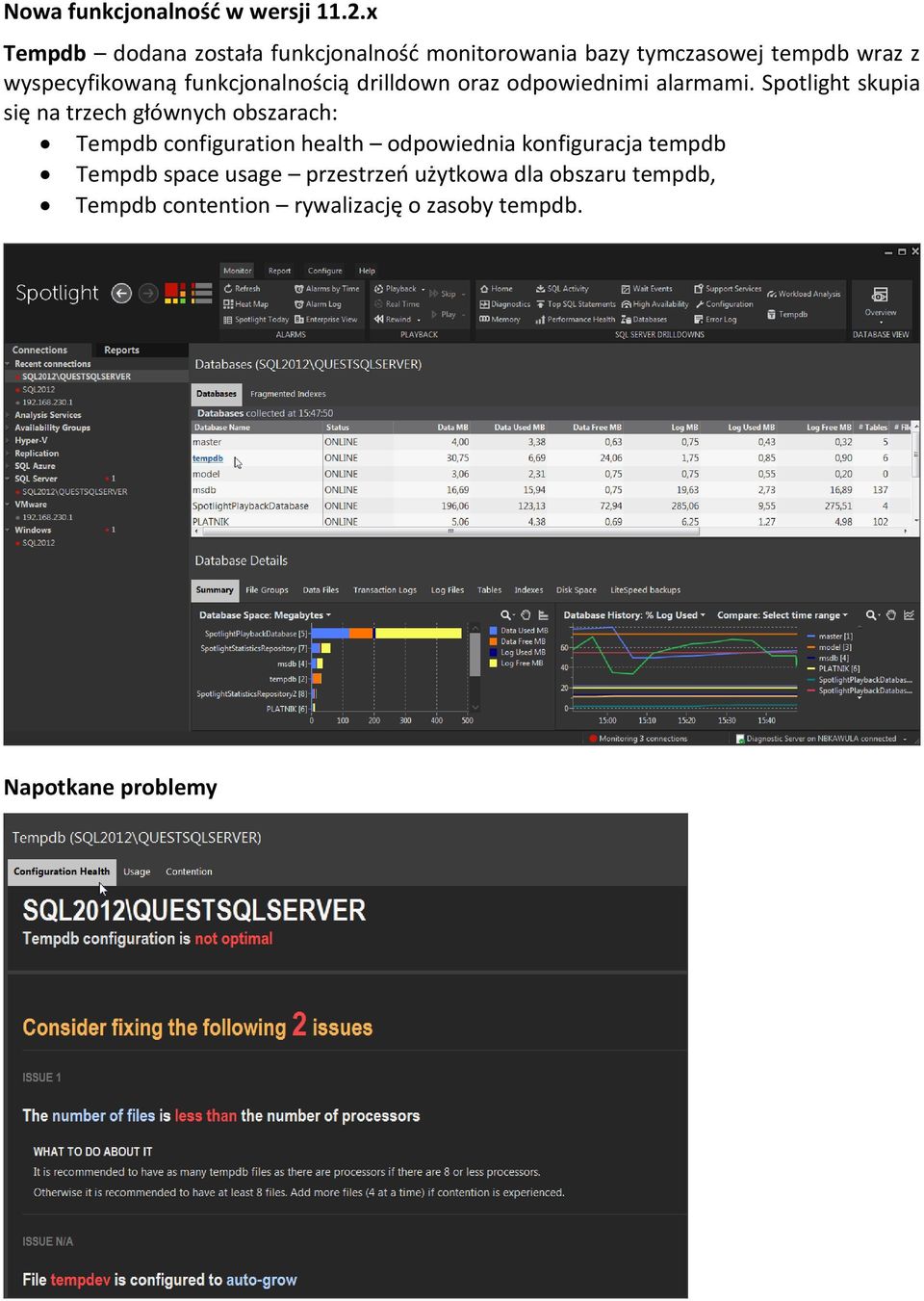
Task: Click the forward navigation arrow next to Spotlight
Action: click(x=147, y=293)
